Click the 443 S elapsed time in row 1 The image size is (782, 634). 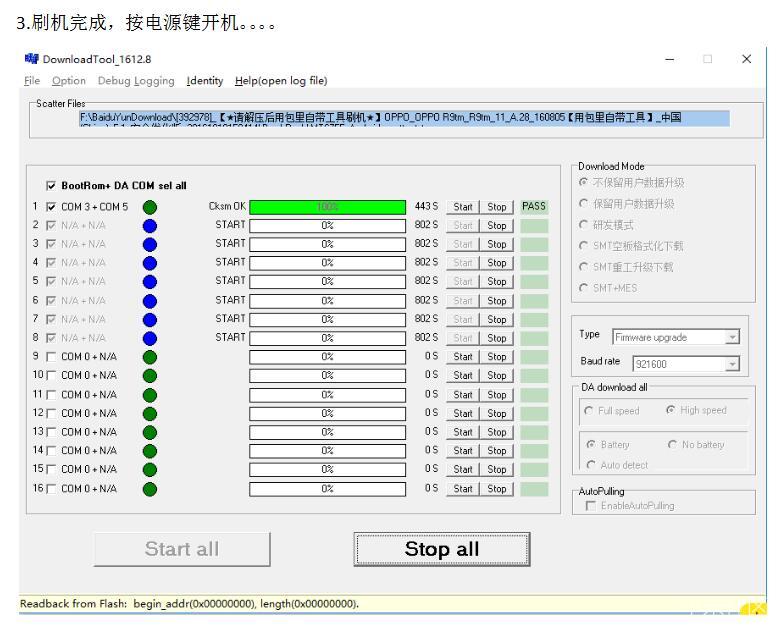[426, 207]
